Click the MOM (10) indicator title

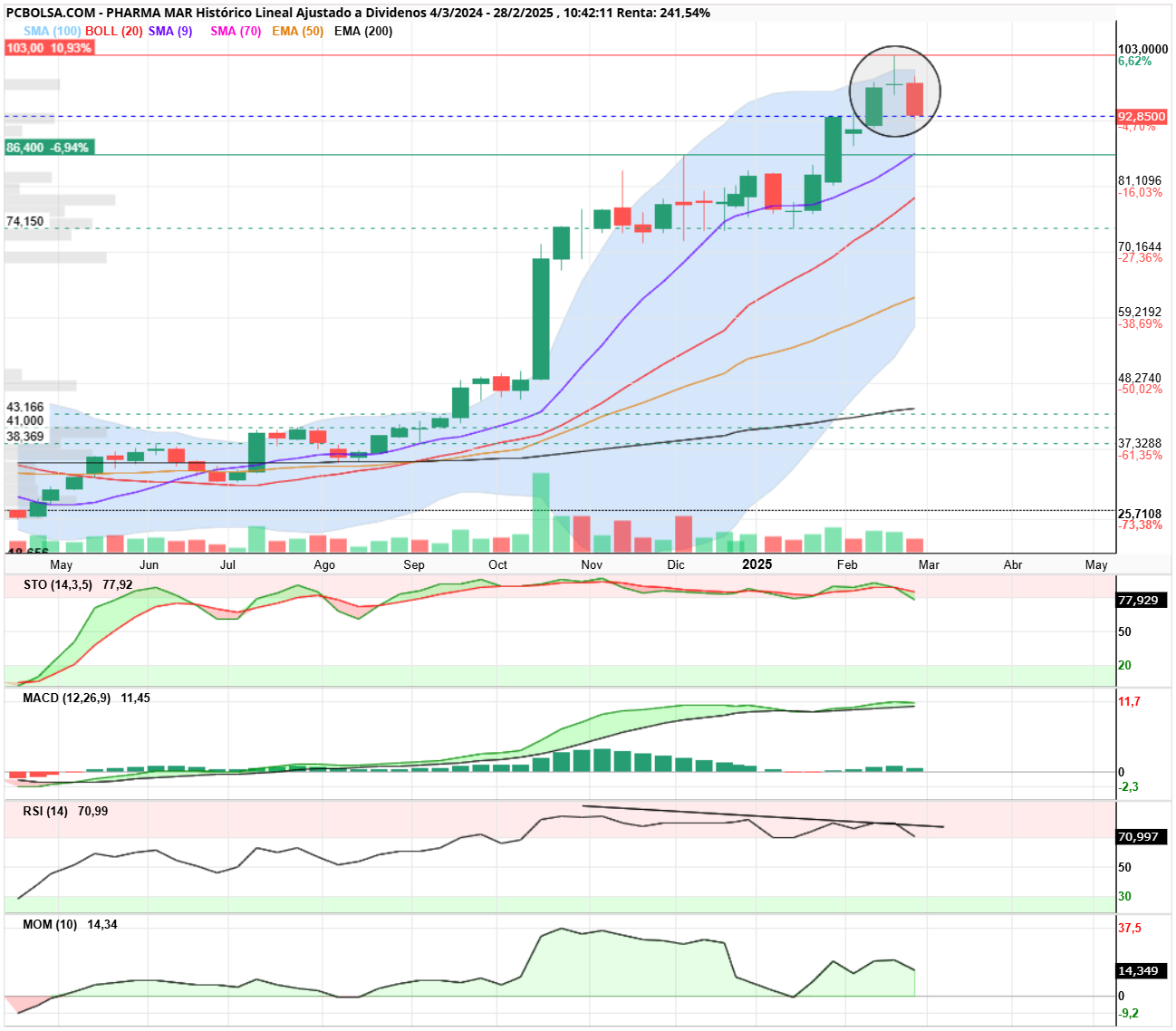pyautogui.click(x=50, y=924)
